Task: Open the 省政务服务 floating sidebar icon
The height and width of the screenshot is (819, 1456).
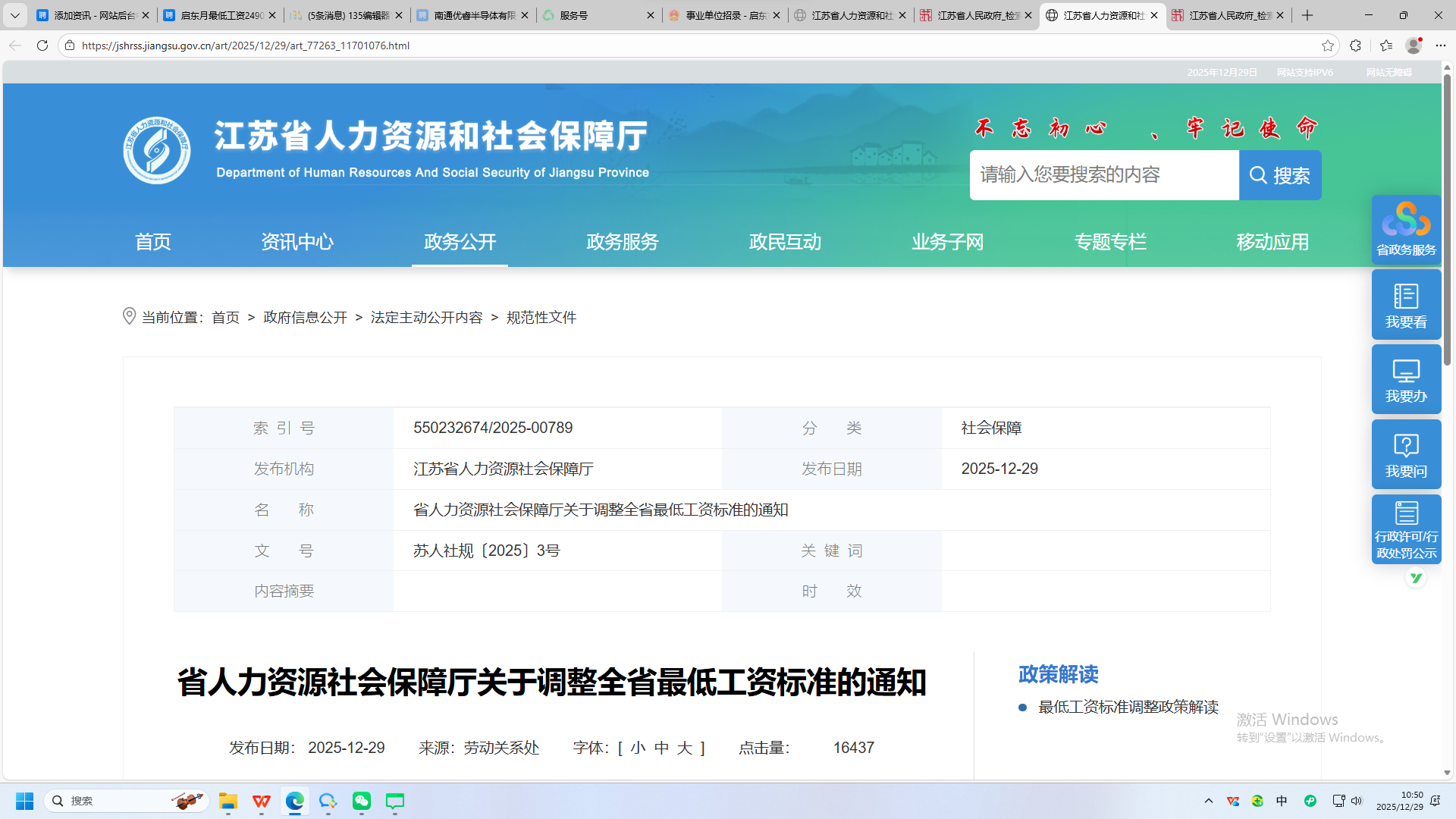Action: pyautogui.click(x=1406, y=230)
